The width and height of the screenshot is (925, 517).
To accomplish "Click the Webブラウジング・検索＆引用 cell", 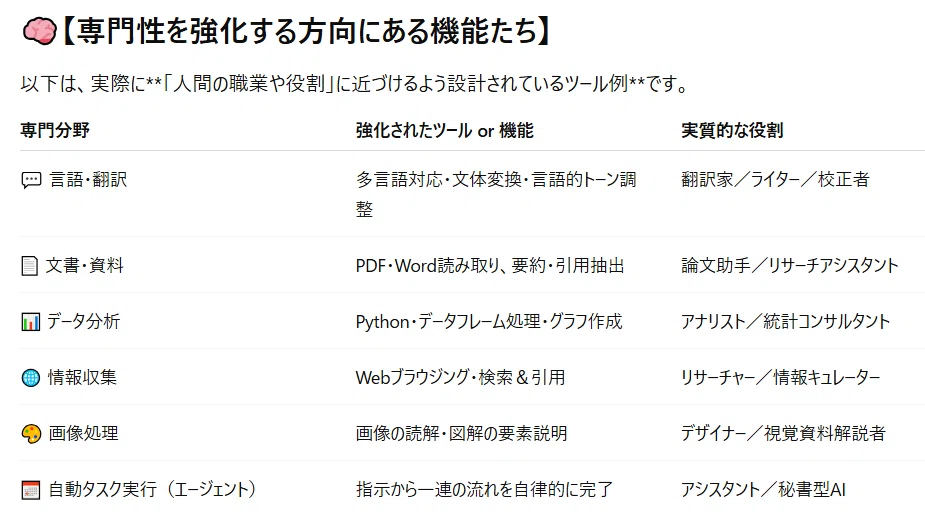I will (460, 378).
